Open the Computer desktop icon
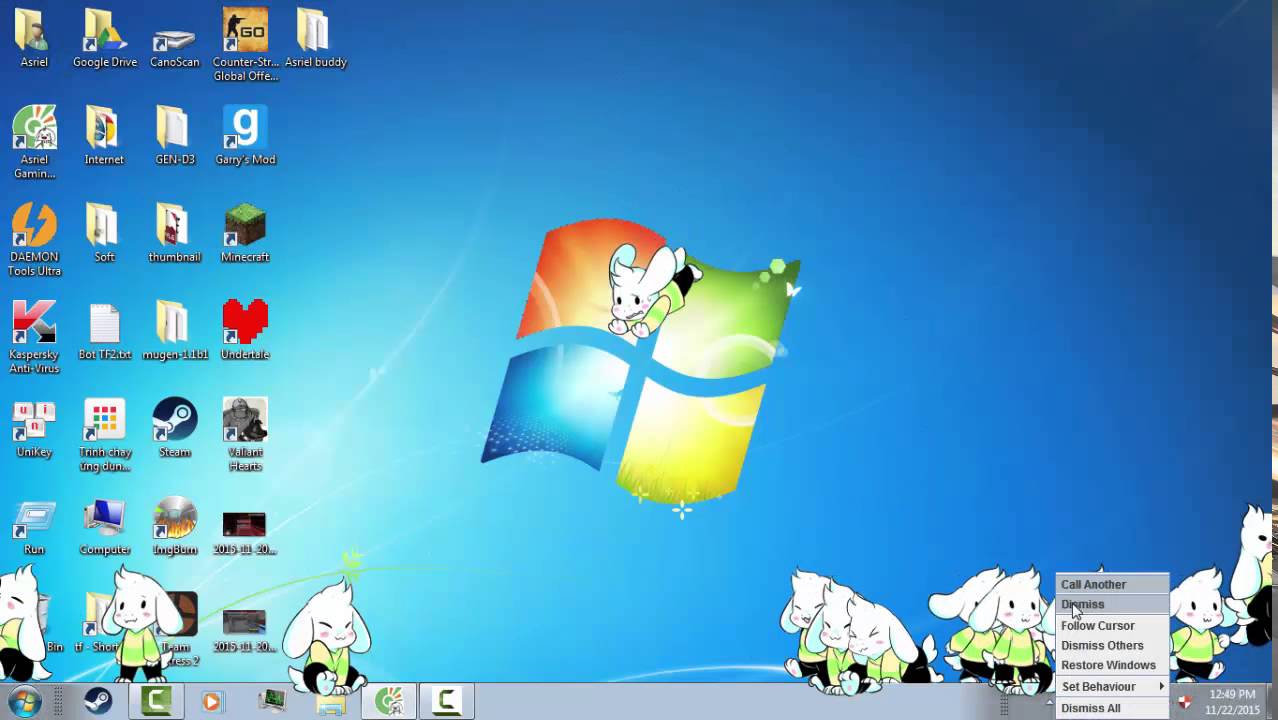This screenshot has width=1278, height=720. (x=104, y=526)
